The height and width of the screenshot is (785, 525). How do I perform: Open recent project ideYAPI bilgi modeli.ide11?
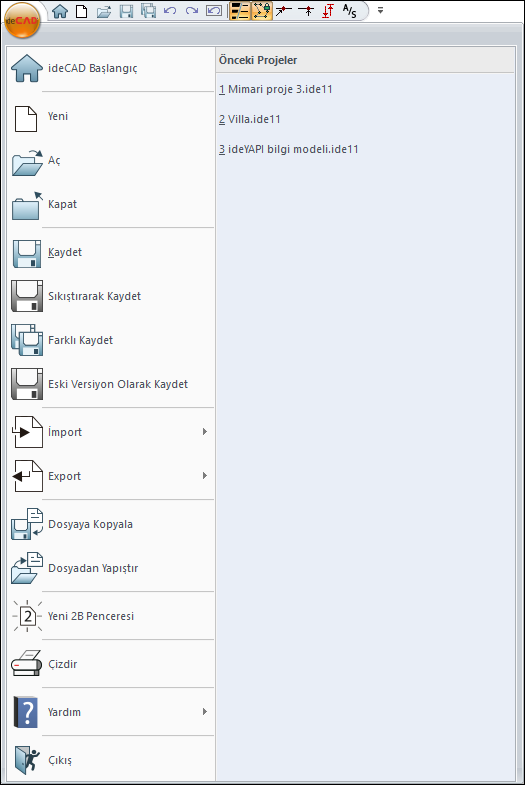pyautogui.click(x=289, y=149)
